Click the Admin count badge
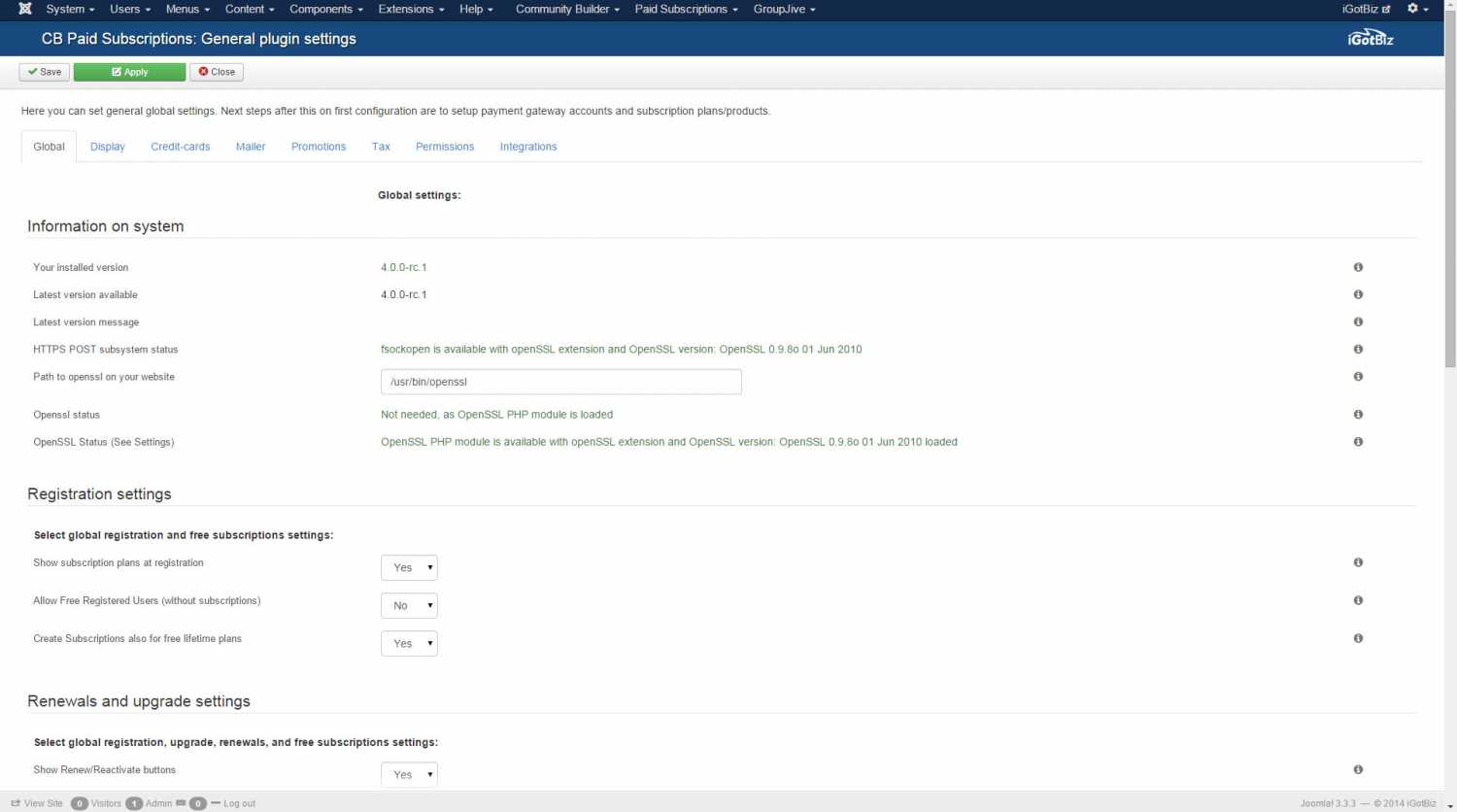This screenshot has width=1457, height=812. (x=134, y=803)
